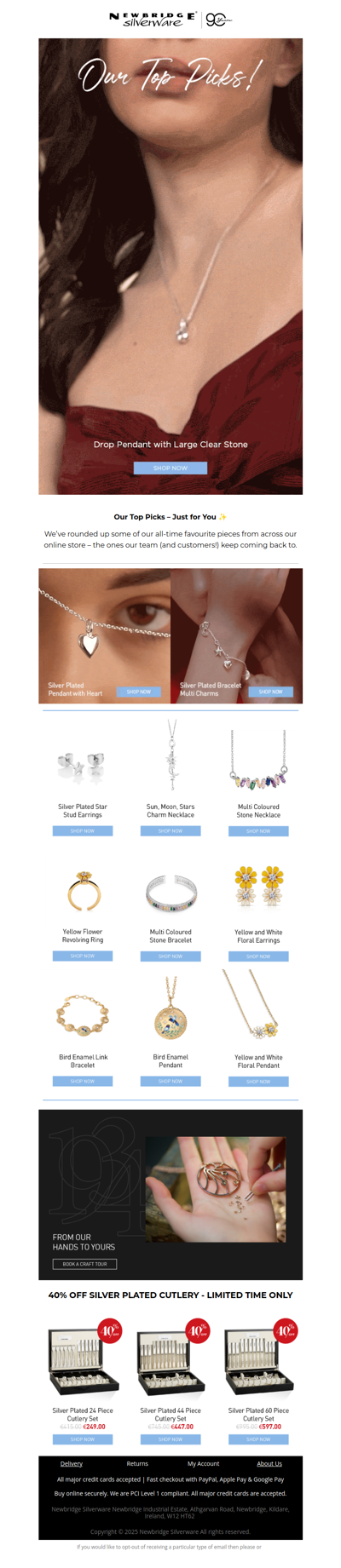Shop the Silver Plated Pendant with Heart
This screenshot has height=1568, width=341.
pos(139,692)
